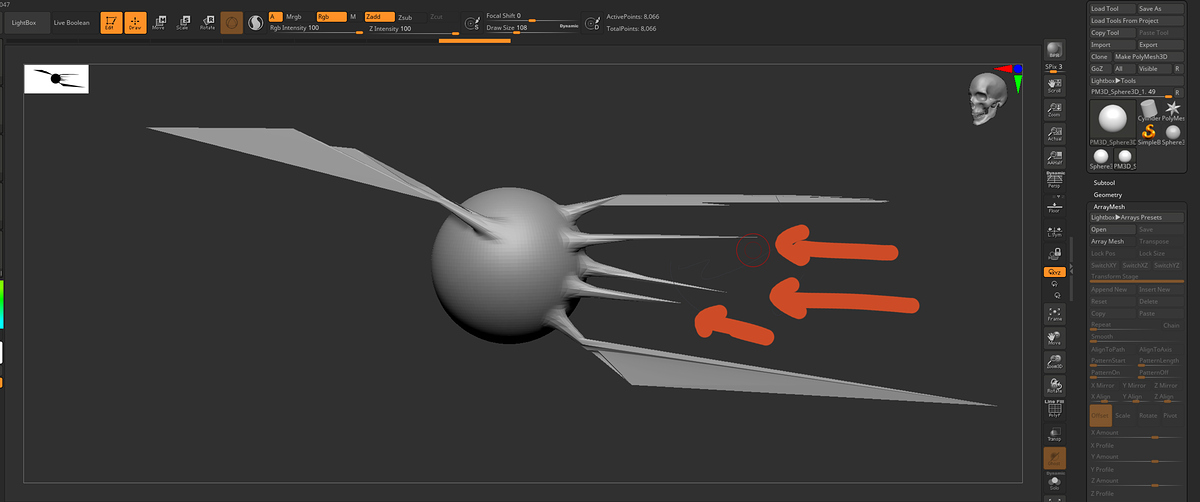This screenshot has height=502, width=1200.
Task: Collapse the ArrayMesh section
Action: click(1110, 207)
